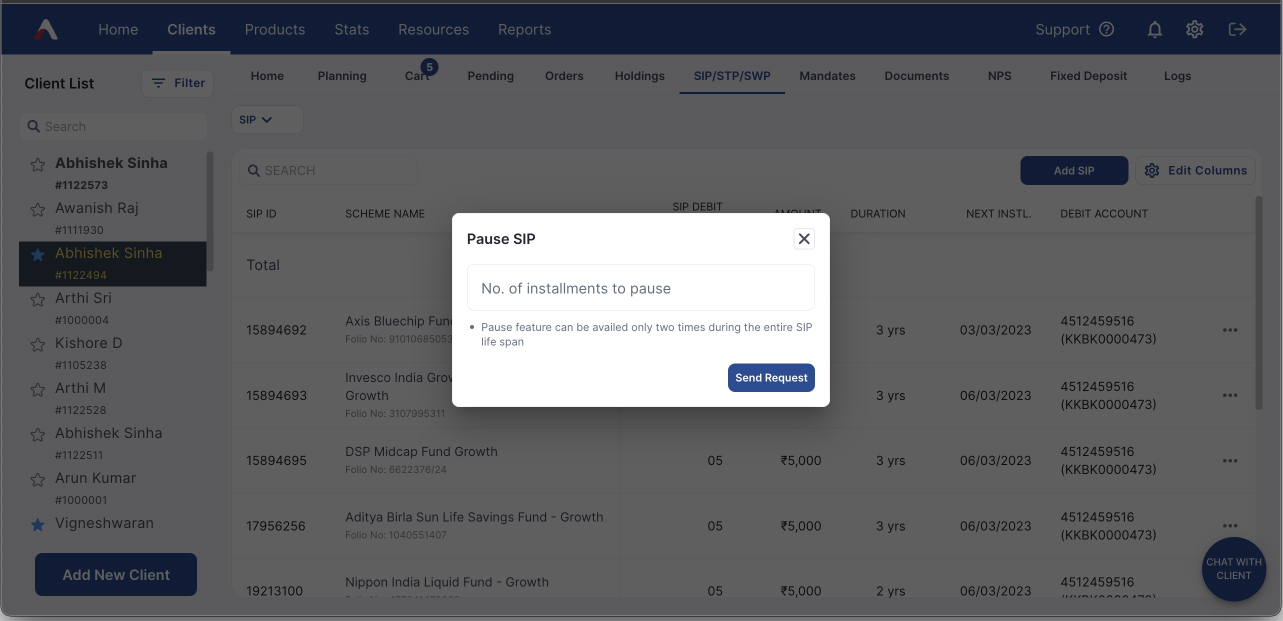This screenshot has width=1283, height=621.
Task: Open the Reports menu
Action: pyautogui.click(x=524, y=29)
